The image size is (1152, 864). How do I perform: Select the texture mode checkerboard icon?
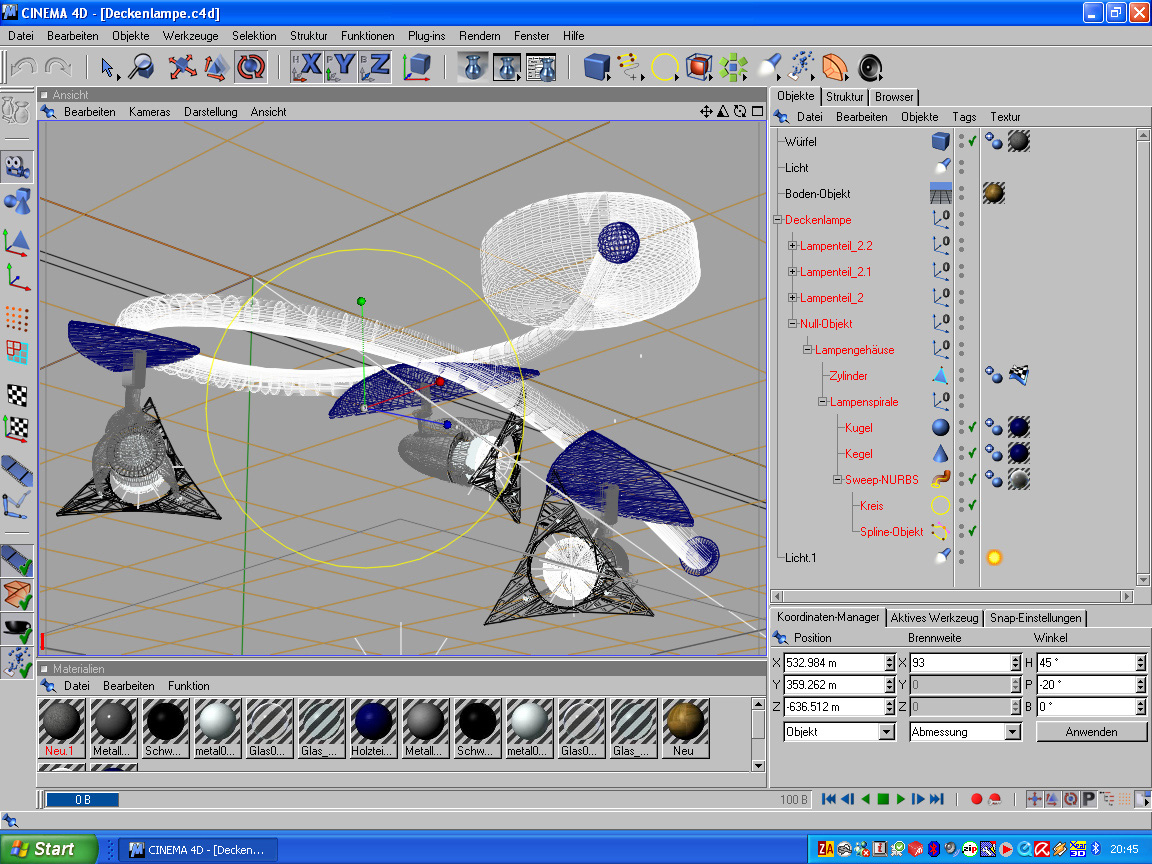[17, 395]
